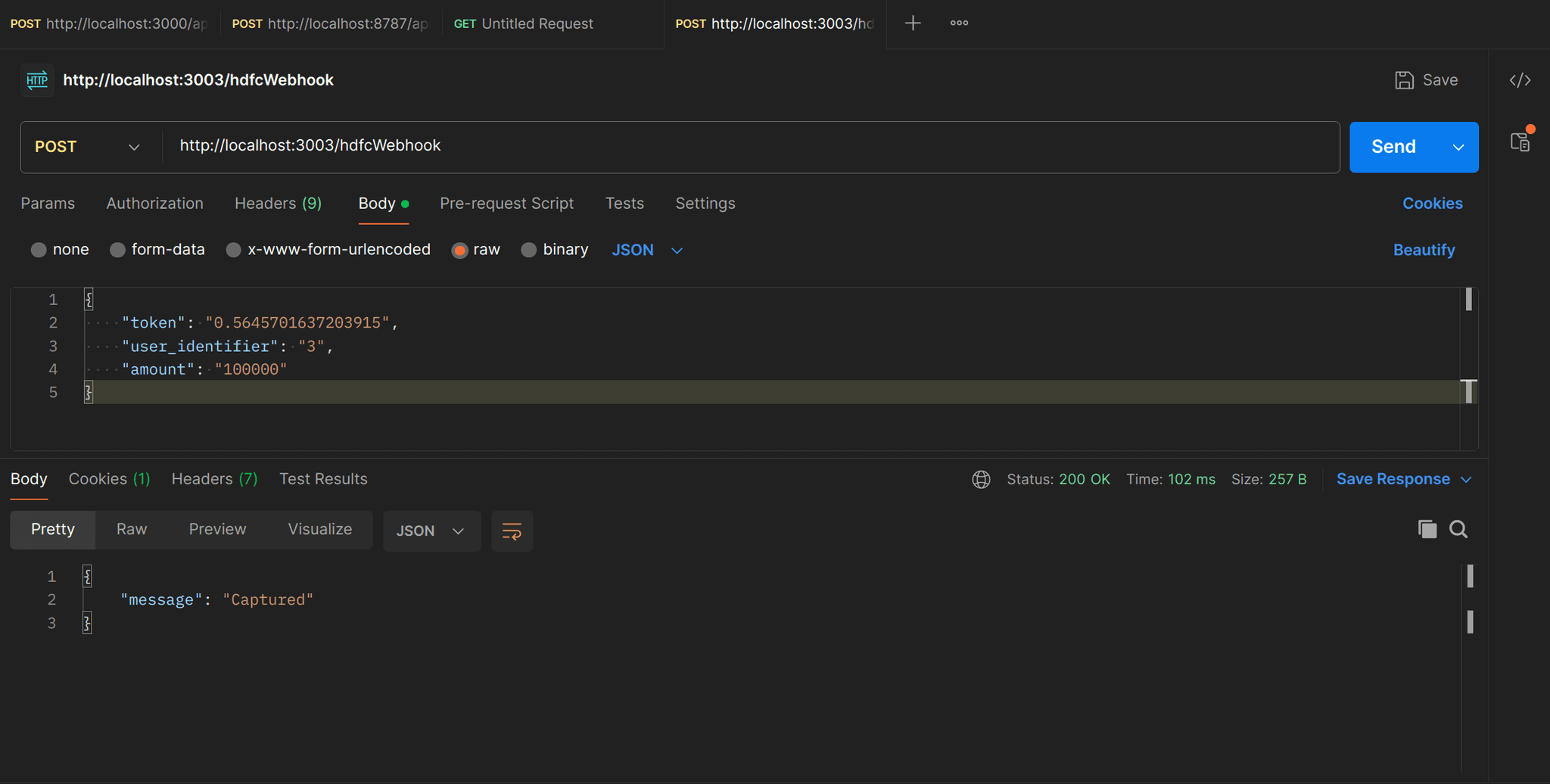Click the request editor scrollbar minimap
The image size is (1550, 784).
(1468, 369)
